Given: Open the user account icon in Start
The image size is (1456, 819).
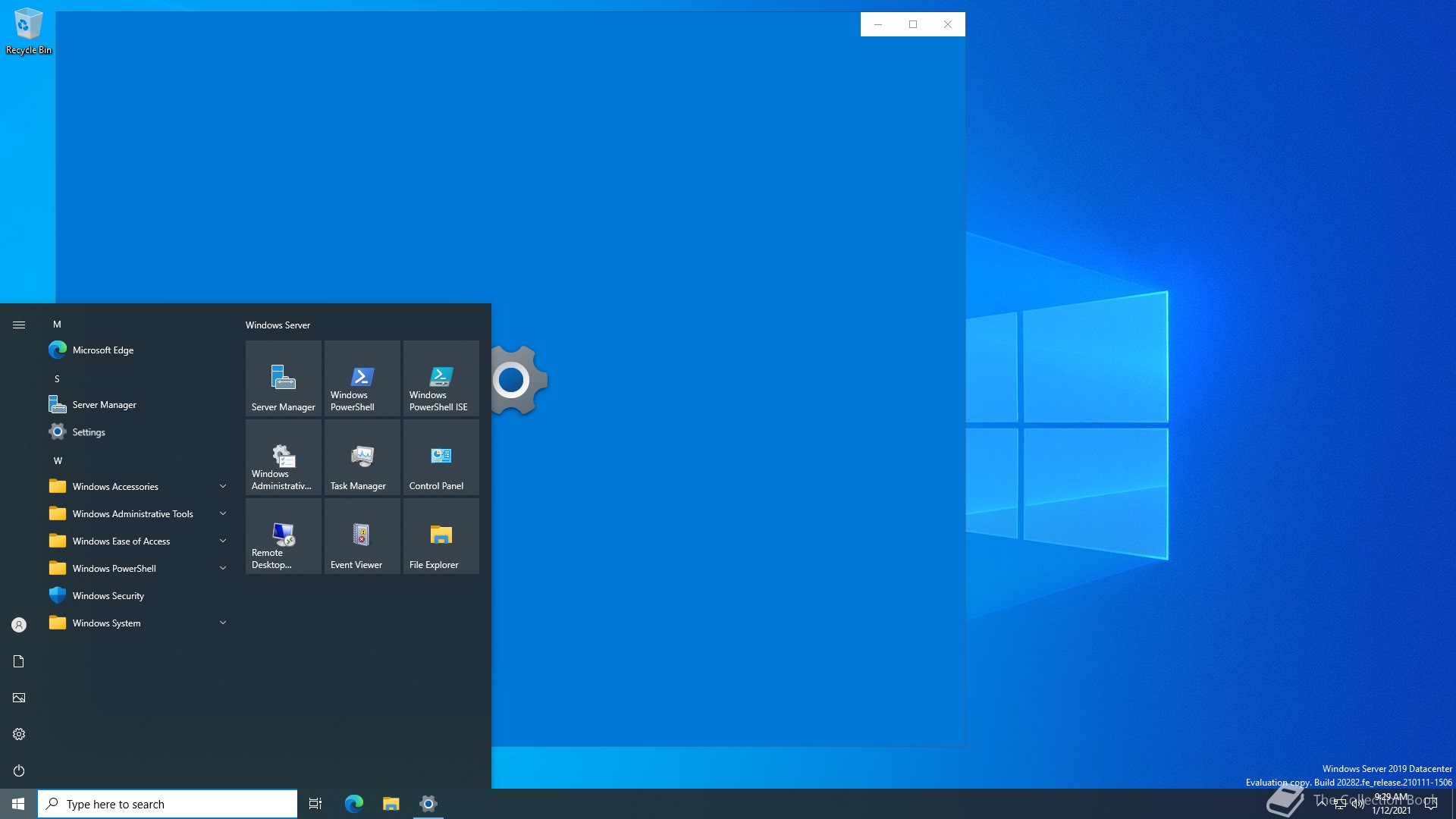Looking at the screenshot, I should pyautogui.click(x=19, y=625).
